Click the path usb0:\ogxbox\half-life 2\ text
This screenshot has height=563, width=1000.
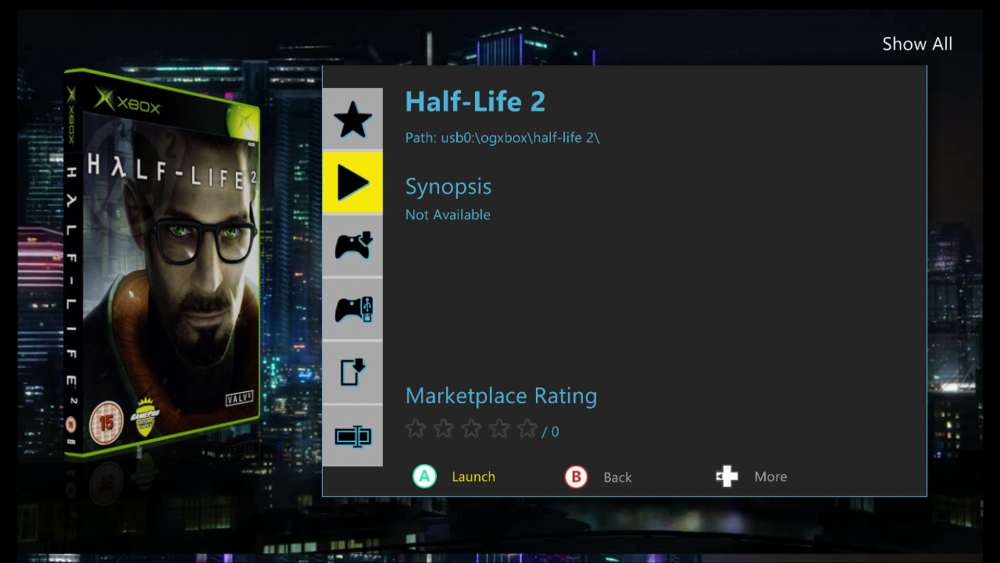tap(503, 138)
